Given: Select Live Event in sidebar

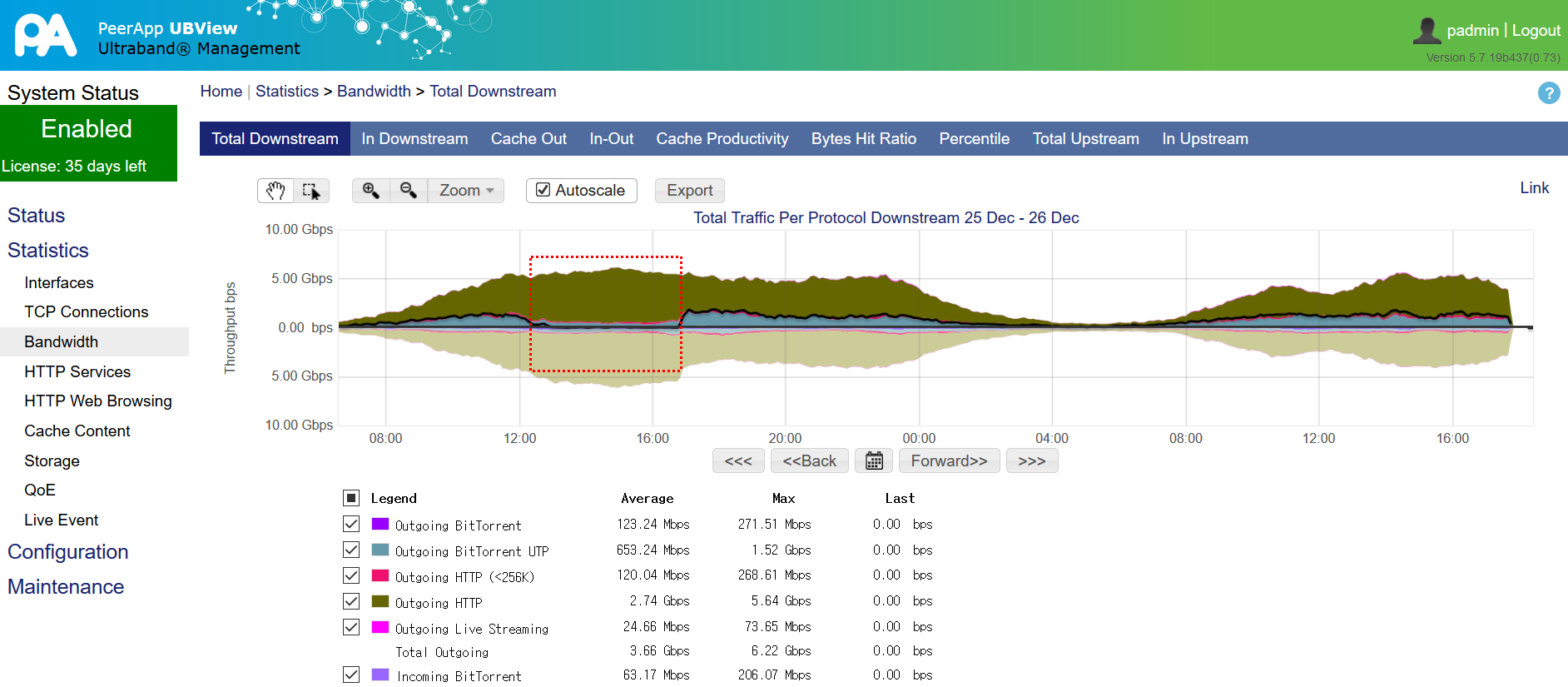Looking at the screenshot, I should pos(62,520).
